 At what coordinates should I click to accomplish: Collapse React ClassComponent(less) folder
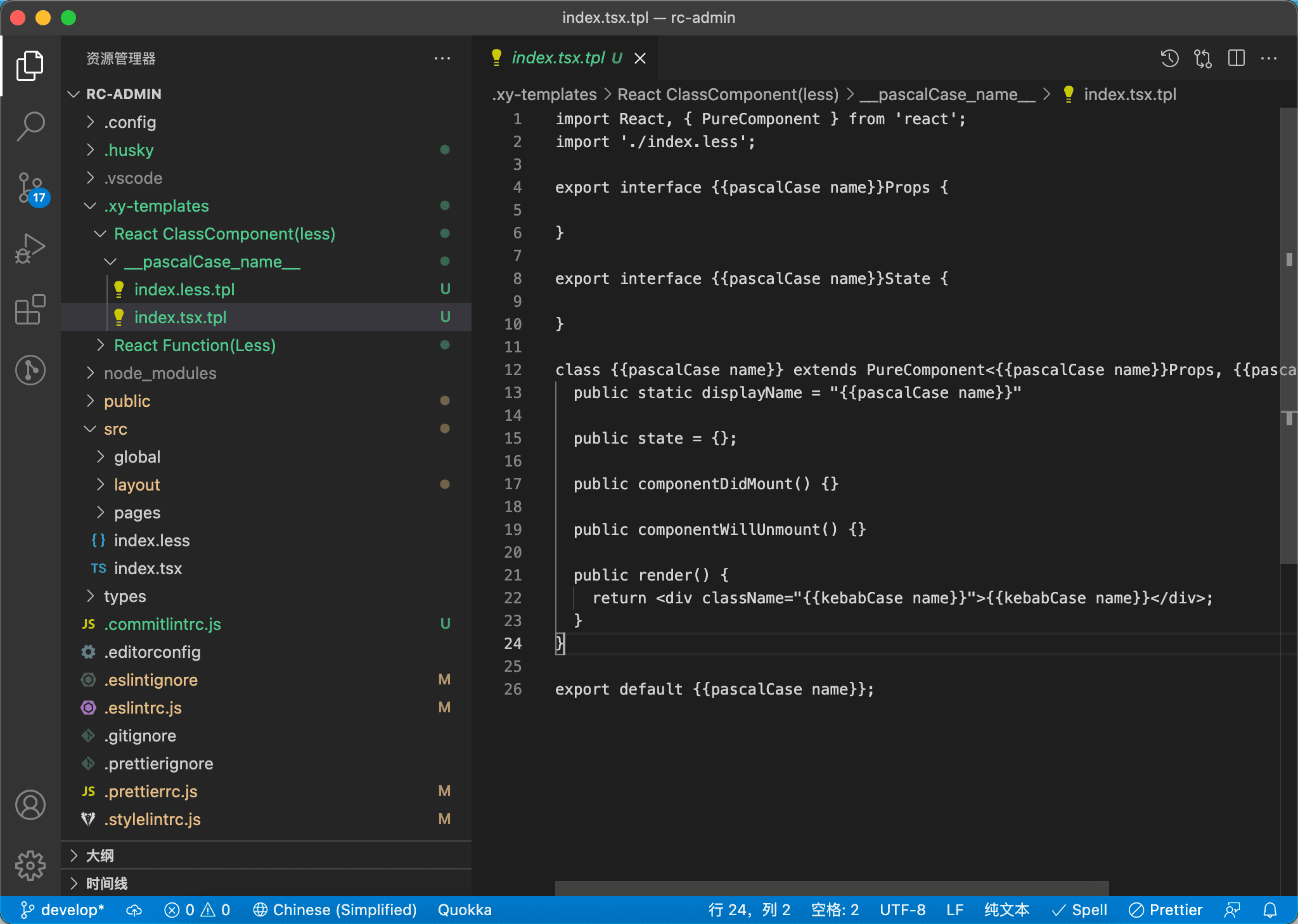(266, 233)
